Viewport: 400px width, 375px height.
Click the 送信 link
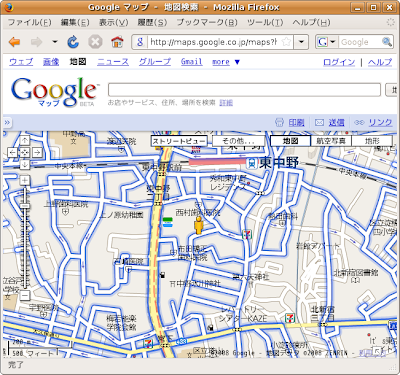[x=336, y=123]
